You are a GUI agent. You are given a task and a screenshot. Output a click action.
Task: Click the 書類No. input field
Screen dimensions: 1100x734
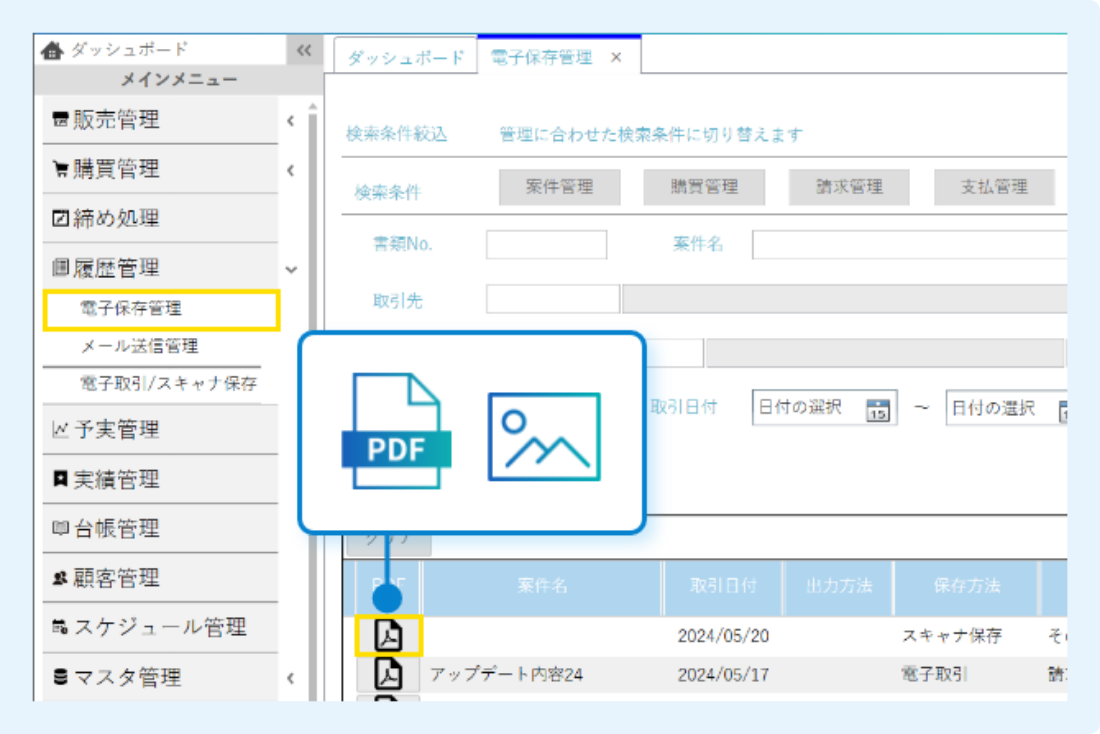coord(546,245)
